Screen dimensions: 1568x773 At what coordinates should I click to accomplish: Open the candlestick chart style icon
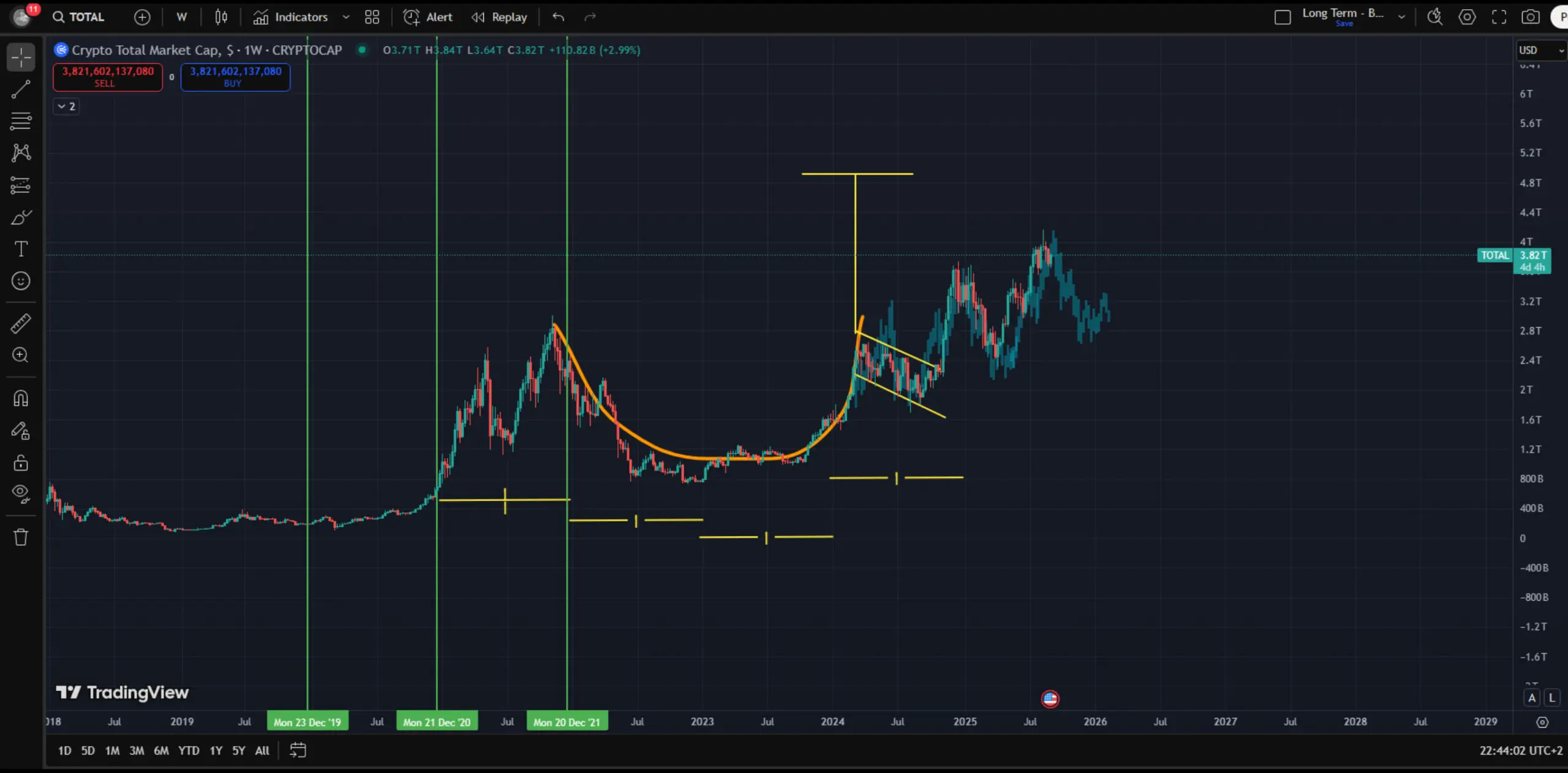coord(221,17)
